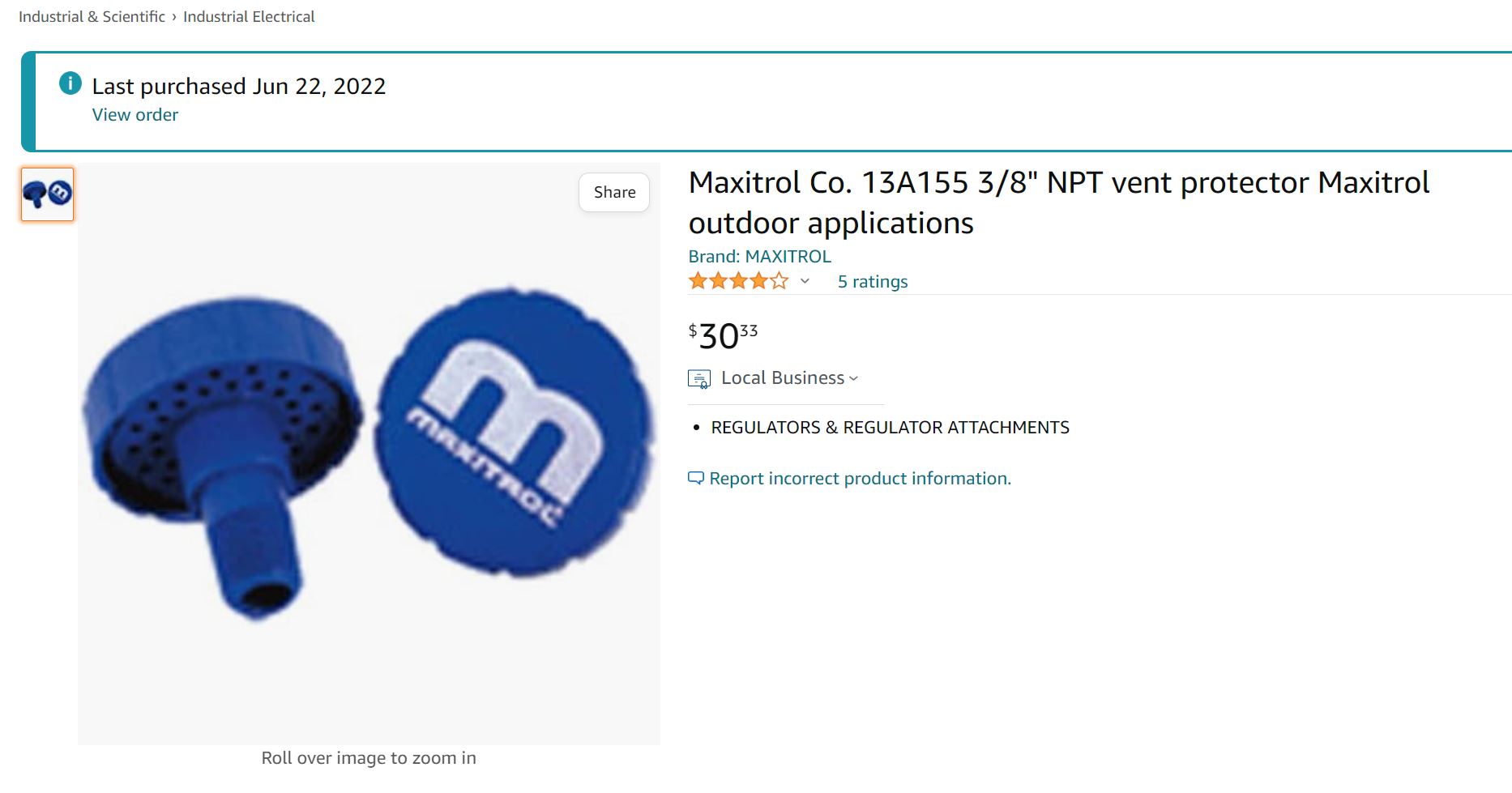Click the blue info icon beside Last purchased
This screenshot has height=793, width=1512.
tap(70, 83)
